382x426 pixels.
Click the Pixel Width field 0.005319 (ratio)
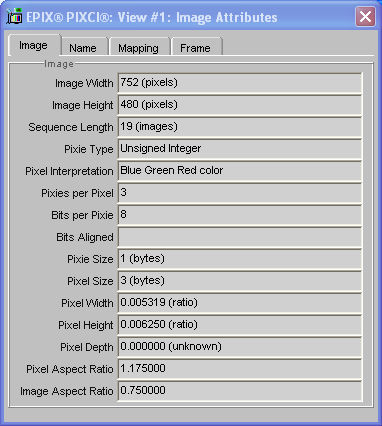point(240,303)
